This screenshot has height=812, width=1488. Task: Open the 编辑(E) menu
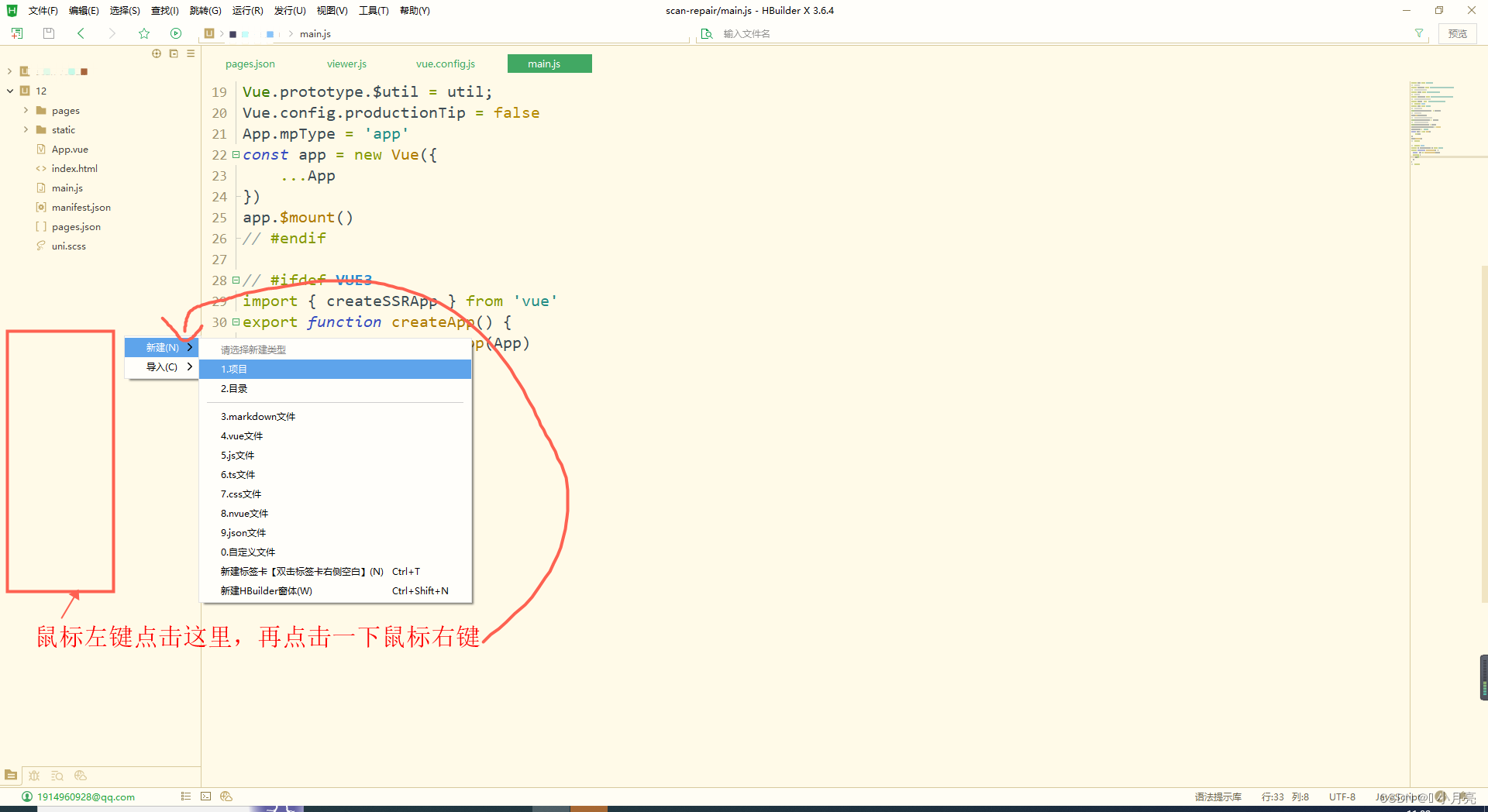(84, 10)
